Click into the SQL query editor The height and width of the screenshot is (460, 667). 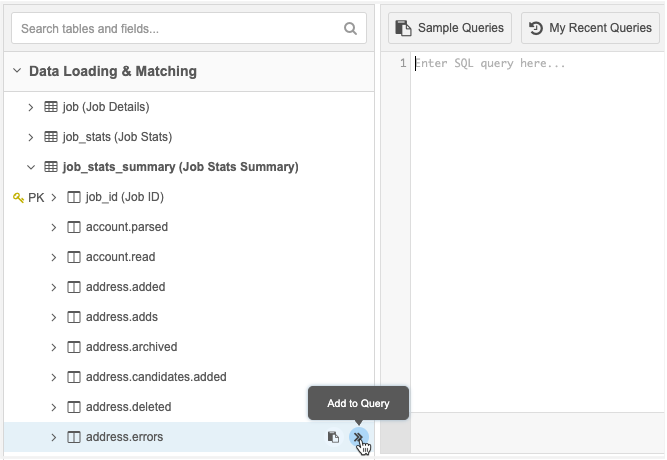pyautogui.click(x=535, y=200)
